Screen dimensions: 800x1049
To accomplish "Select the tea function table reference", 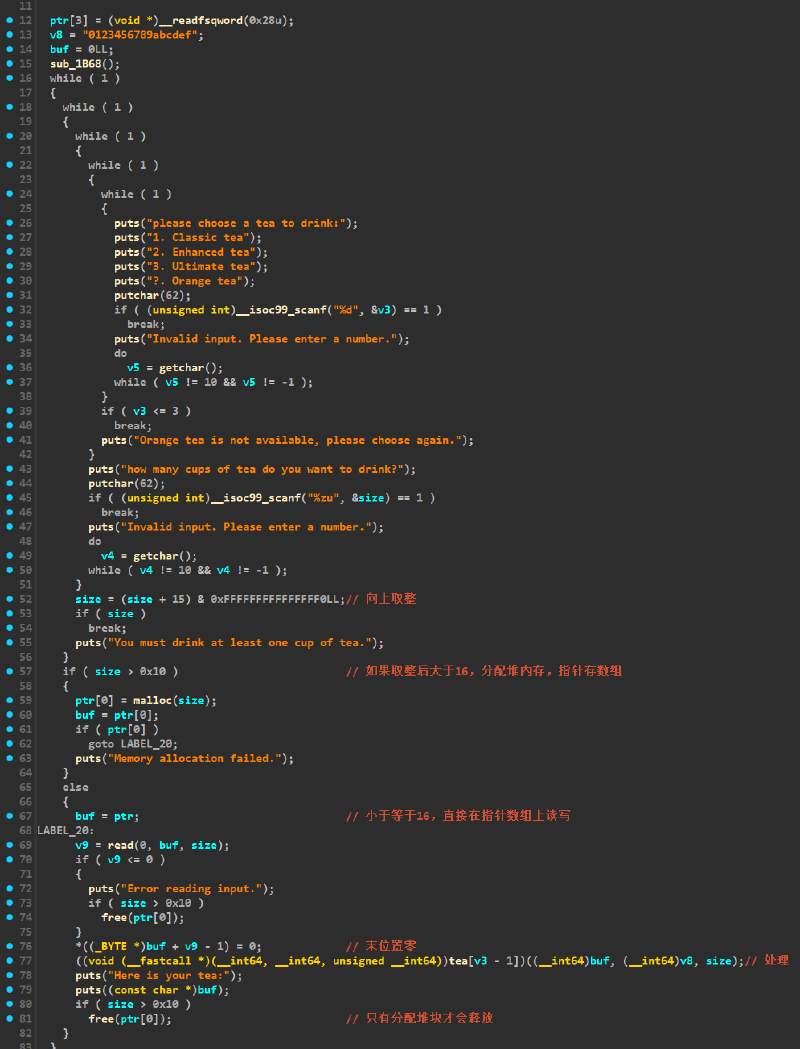I will 459,961.
